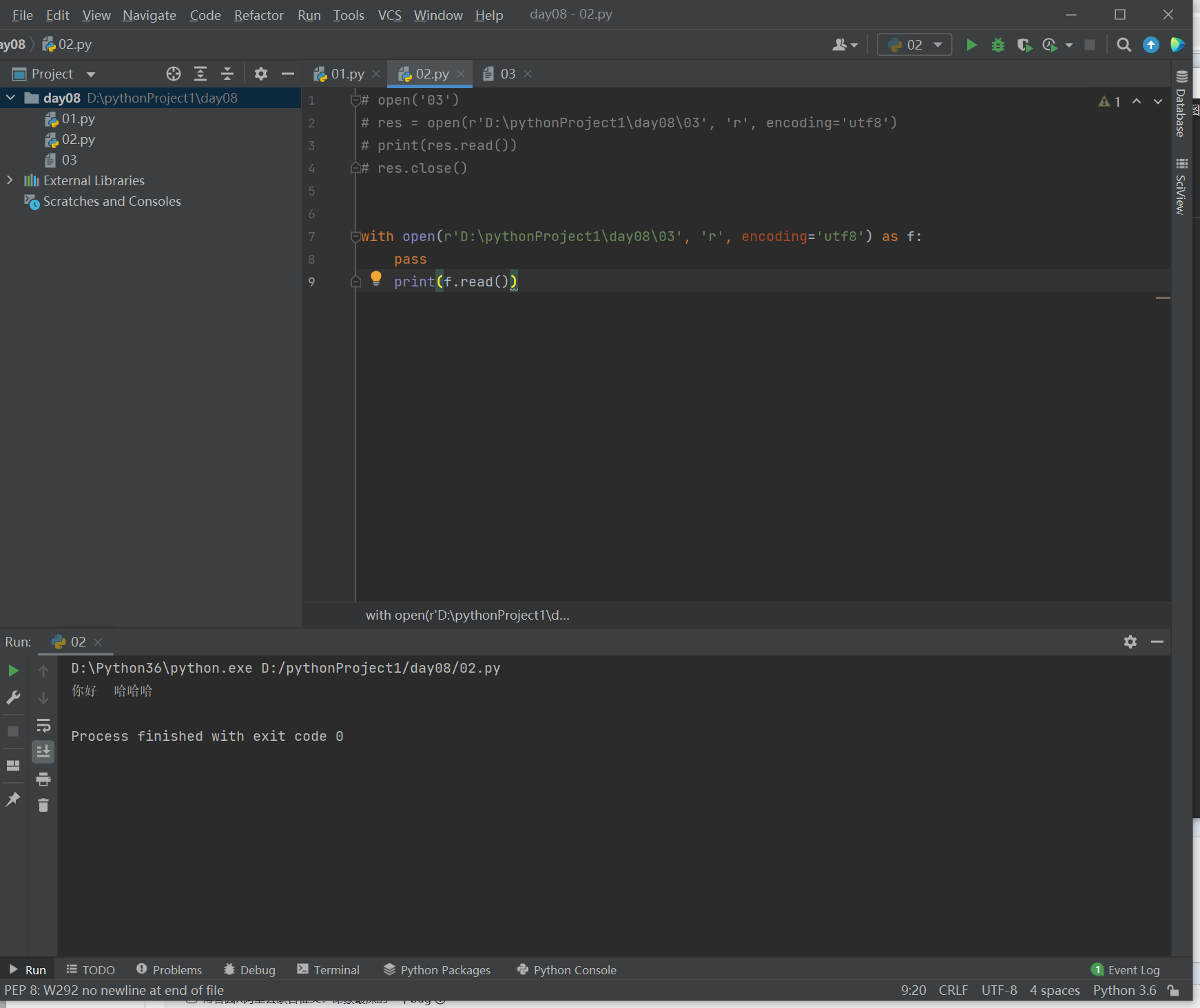1200x1008 pixels.
Task: Print the run console output
Action: tap(43, 779)
